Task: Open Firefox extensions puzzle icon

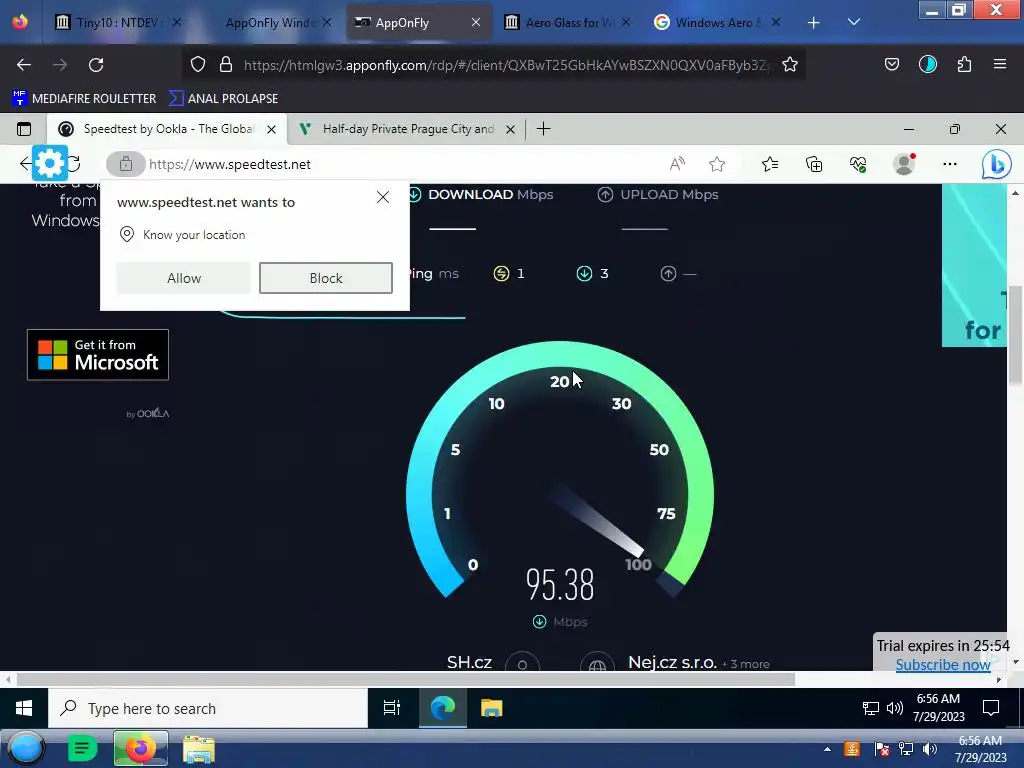Action: (965, 65)
